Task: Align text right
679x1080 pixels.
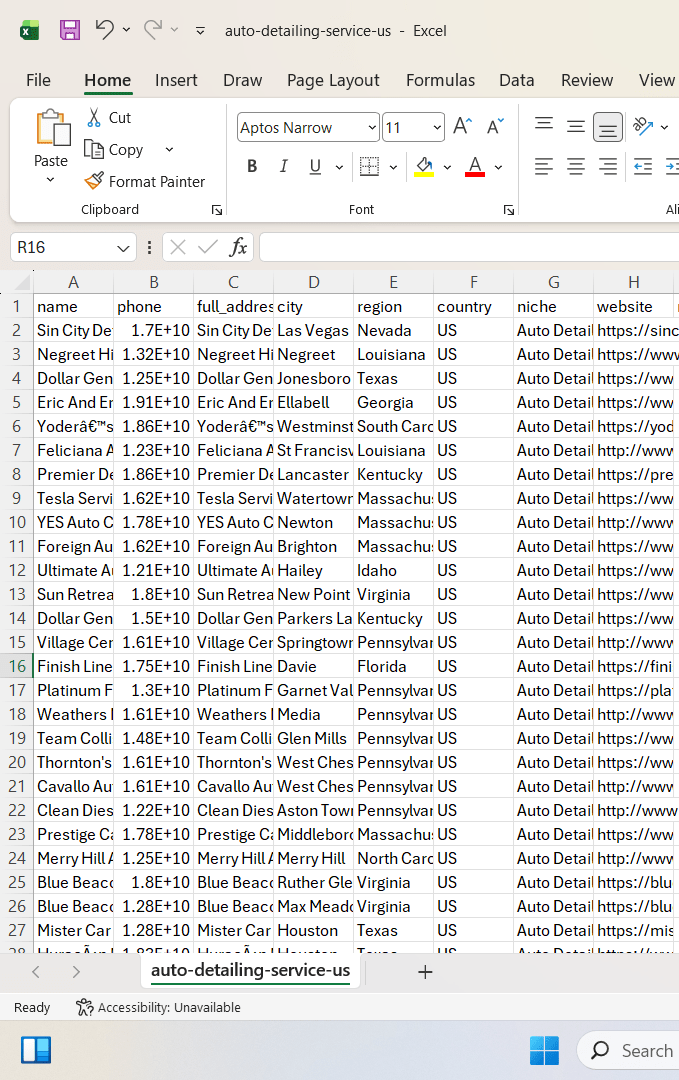Action: click(607, 166)
